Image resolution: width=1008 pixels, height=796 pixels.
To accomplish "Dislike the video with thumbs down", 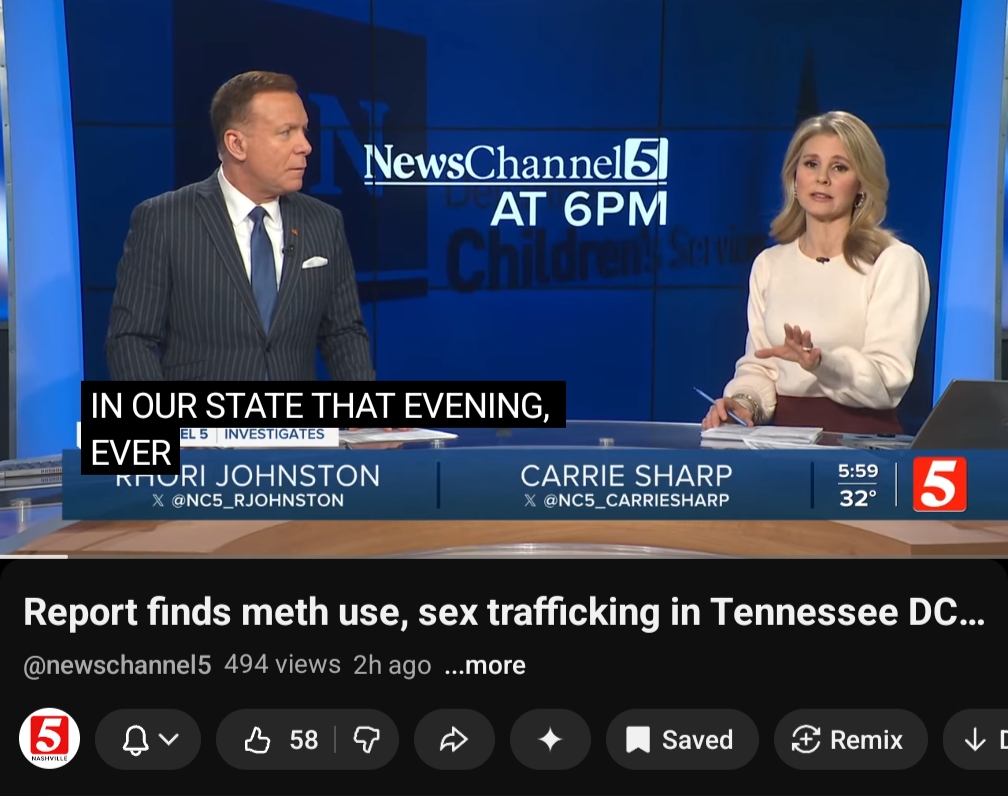I will (x=367, y=739).
